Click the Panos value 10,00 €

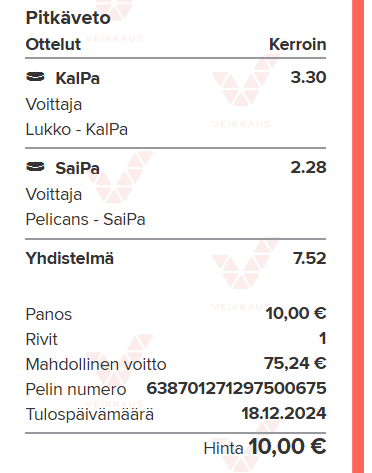296,313
